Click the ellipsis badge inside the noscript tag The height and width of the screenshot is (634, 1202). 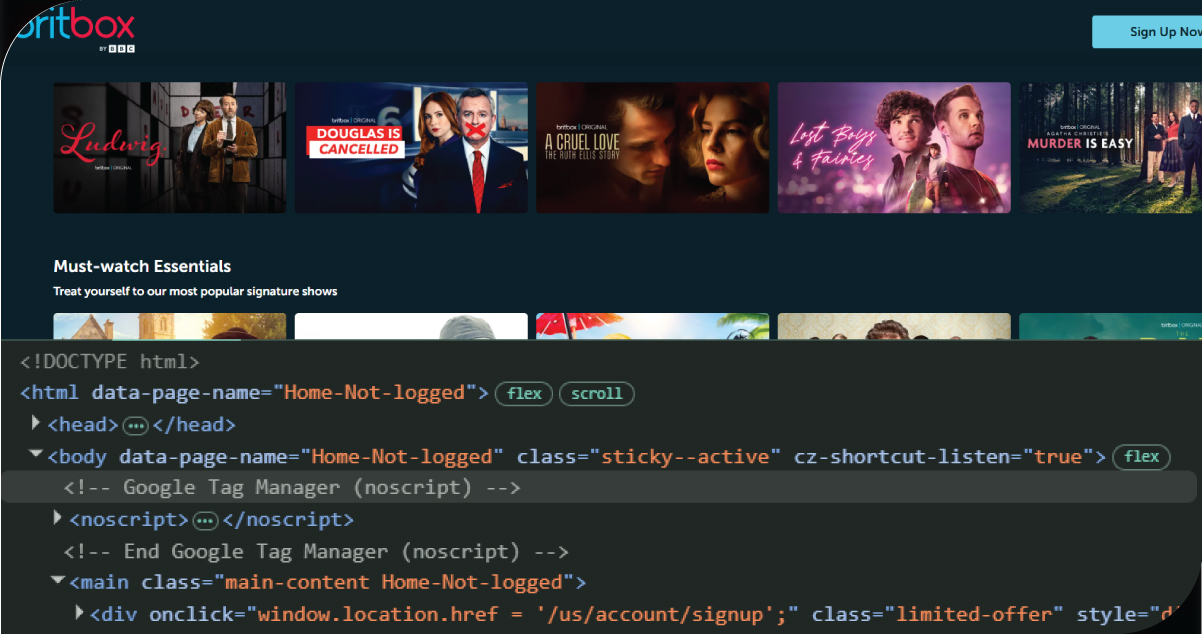205,521
